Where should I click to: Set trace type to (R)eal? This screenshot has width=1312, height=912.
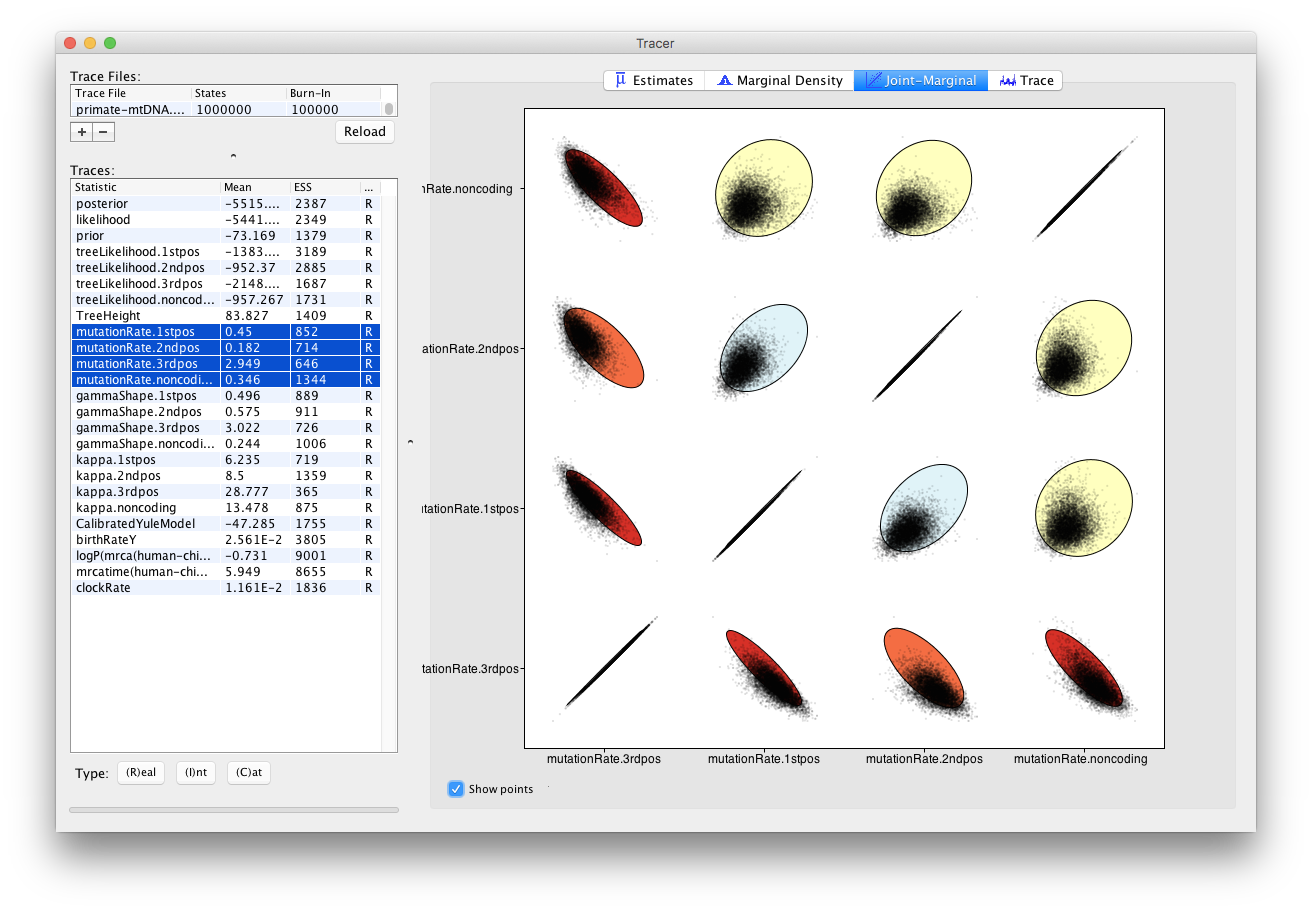141,772
